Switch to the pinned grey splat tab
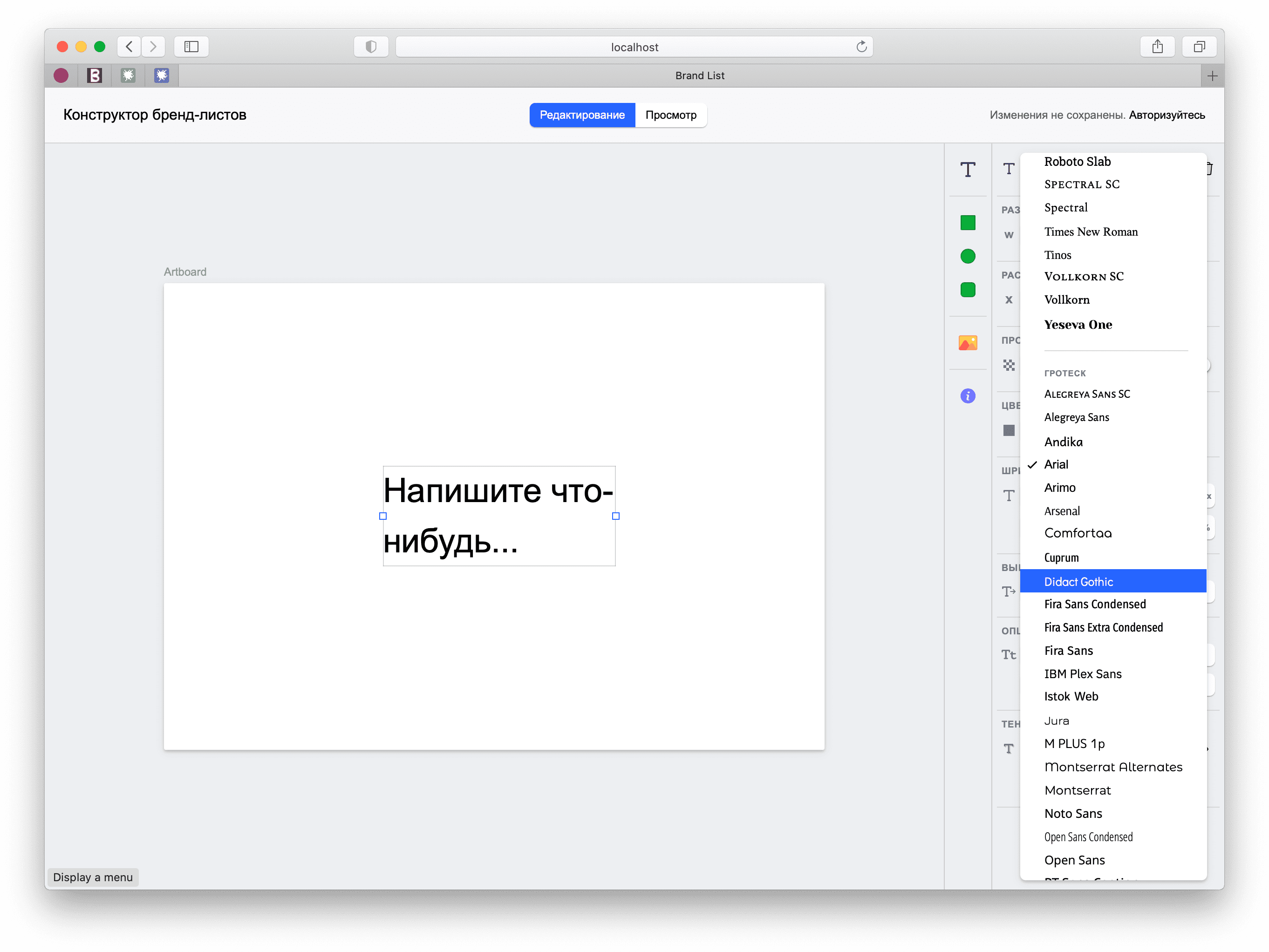The width and height of the screenshot is (1269, 952). coord(128,76)
